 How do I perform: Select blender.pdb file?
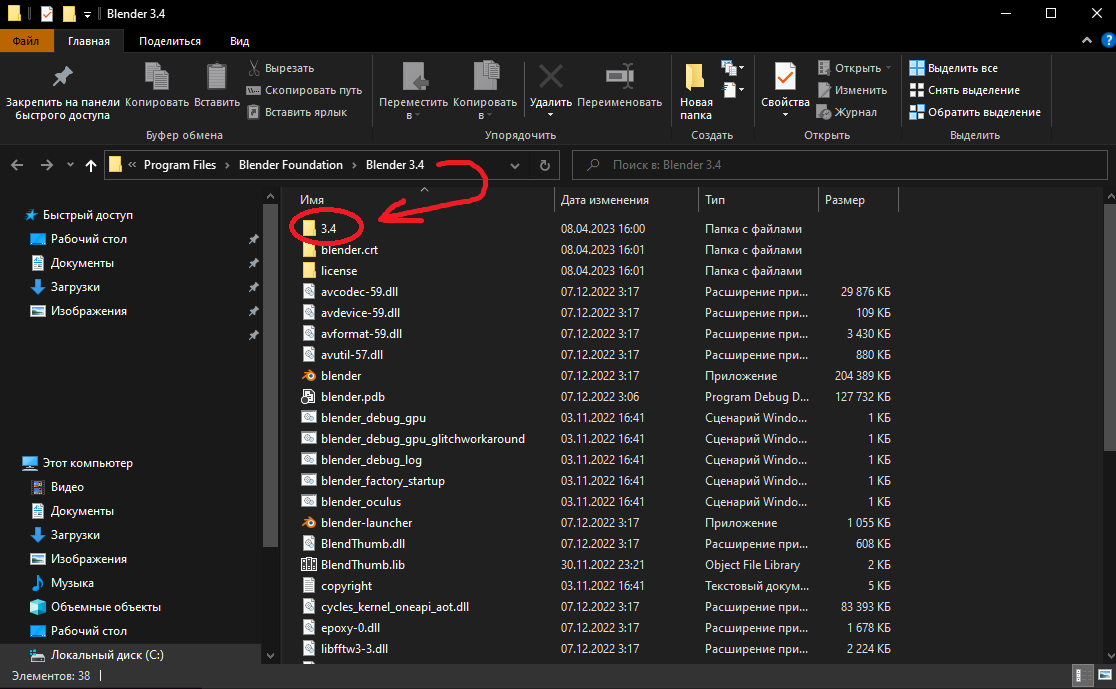pos(352,397)
